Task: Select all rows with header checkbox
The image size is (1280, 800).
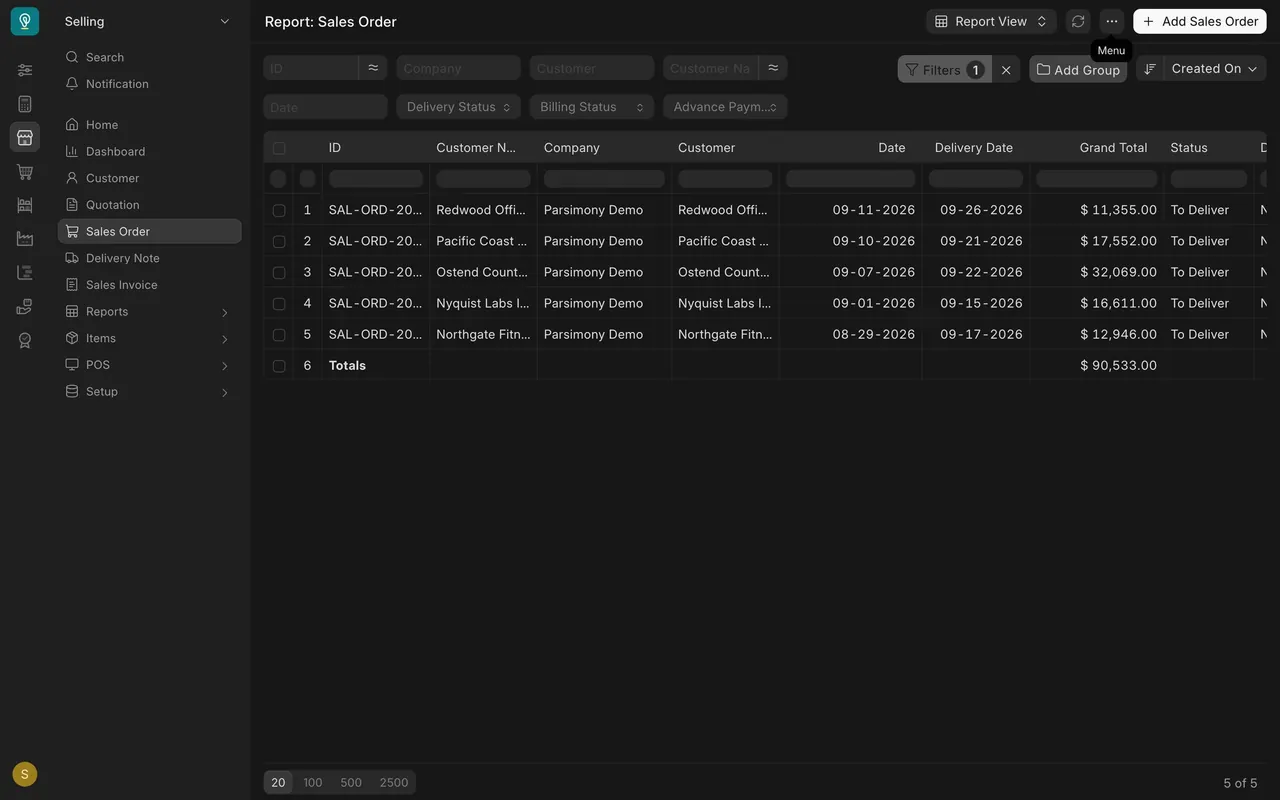Action: coord(279,148)
